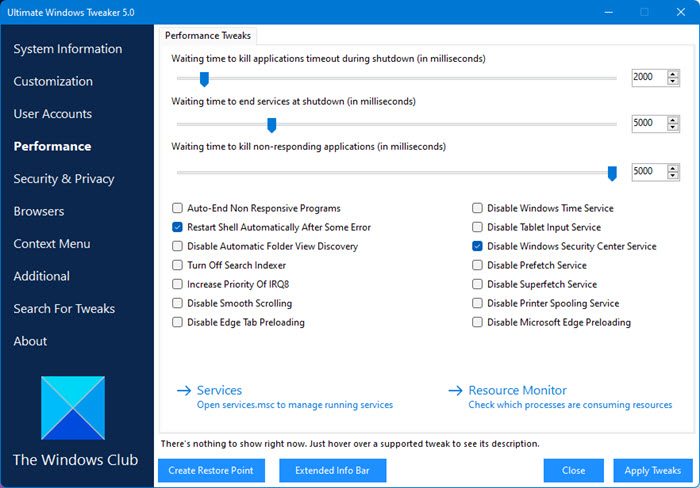Click Extended Info Bar button
Screen dimensions: 700x488
point(333,471)
